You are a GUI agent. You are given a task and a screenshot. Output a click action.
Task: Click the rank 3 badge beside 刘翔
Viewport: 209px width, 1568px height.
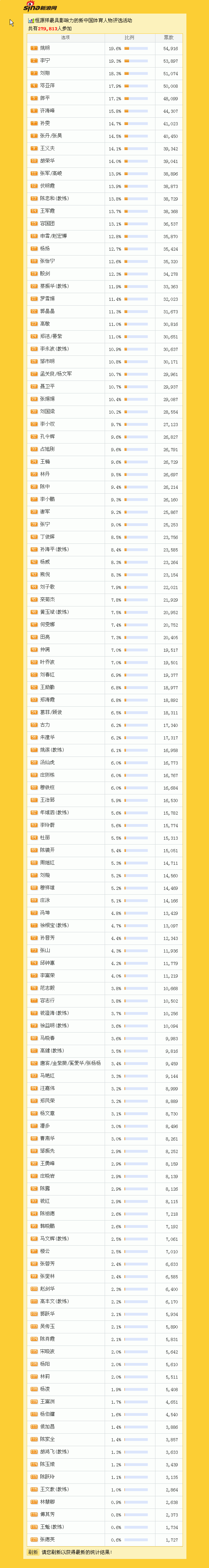click(x=34, y=73)
